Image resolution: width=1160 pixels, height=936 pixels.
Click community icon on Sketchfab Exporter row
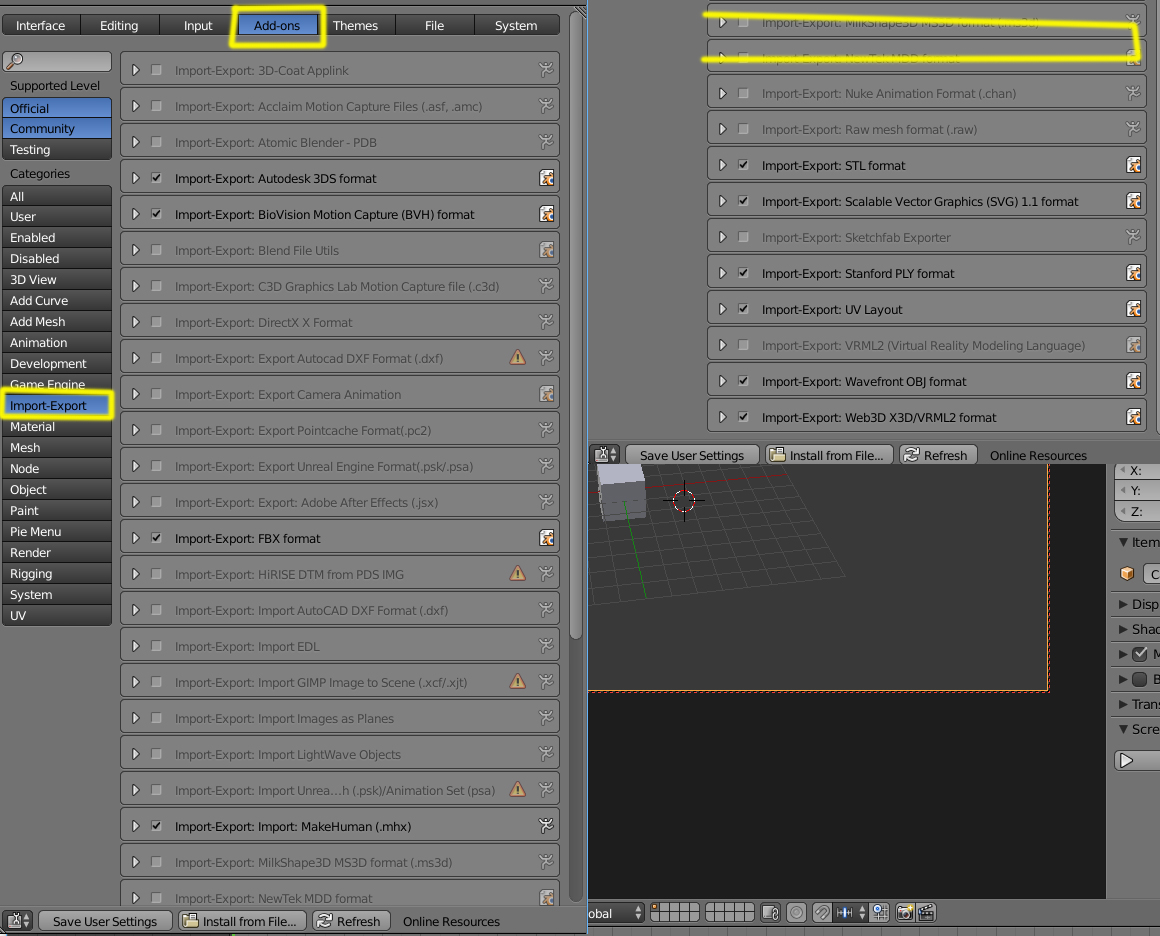1133,238
